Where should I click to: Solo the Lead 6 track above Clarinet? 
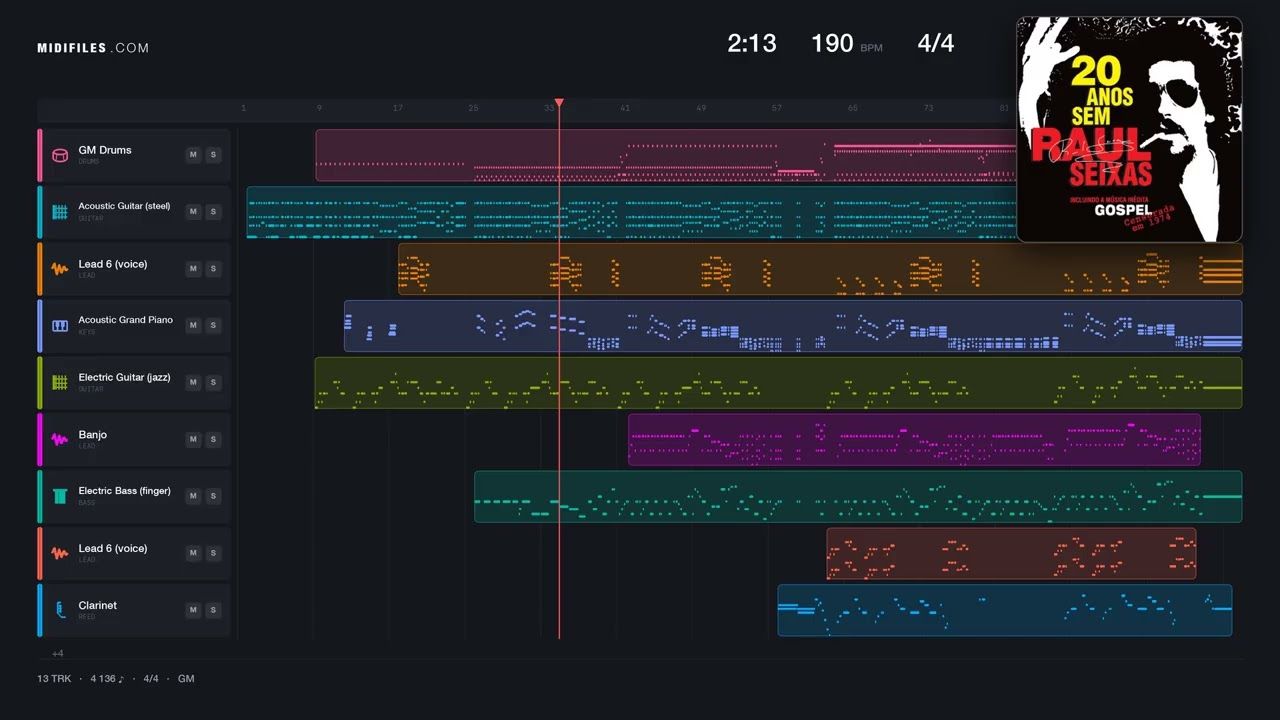[x=213, y=554]
